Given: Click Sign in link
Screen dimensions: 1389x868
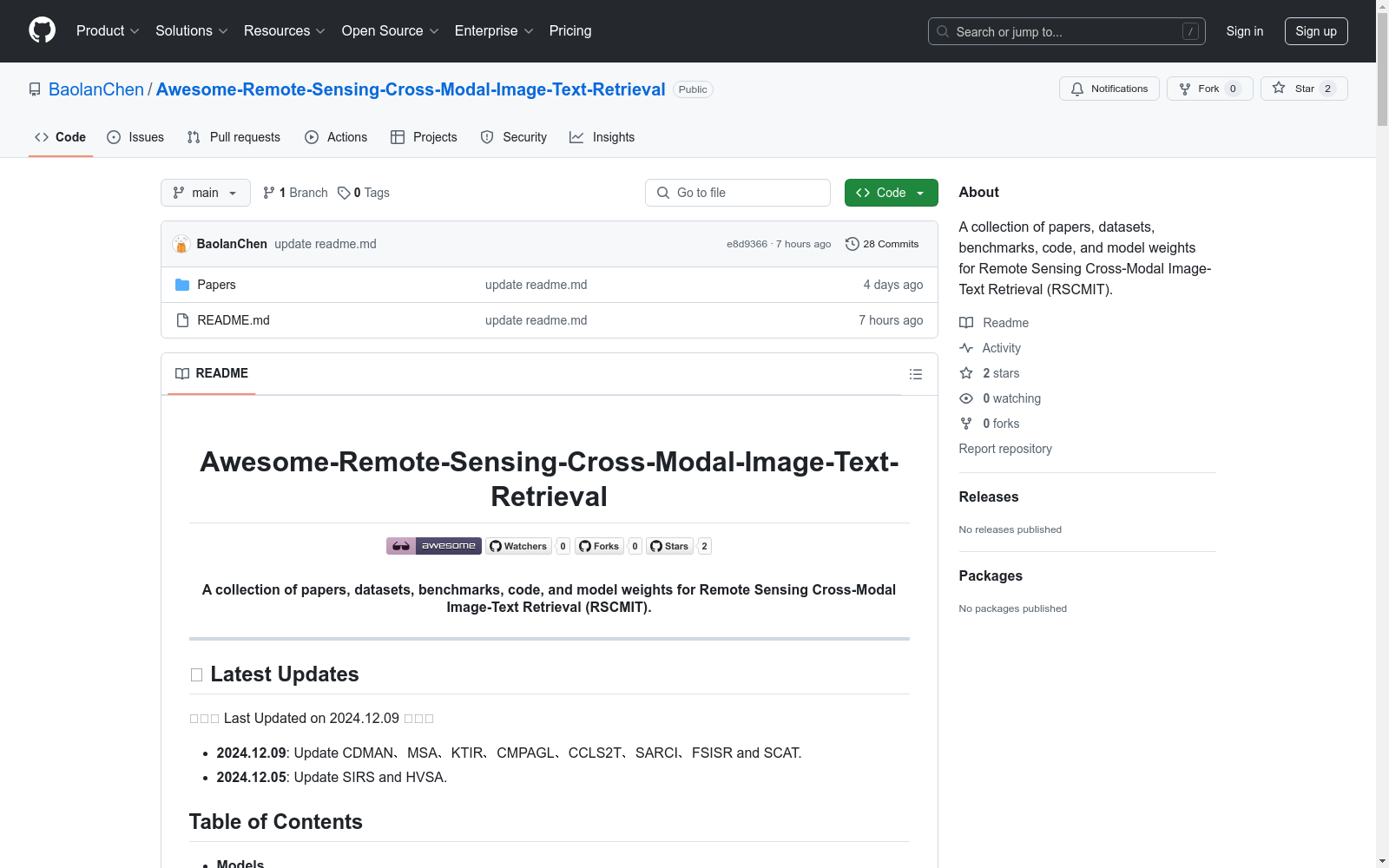Looking at the screenshot, I should coord(1245,31).
